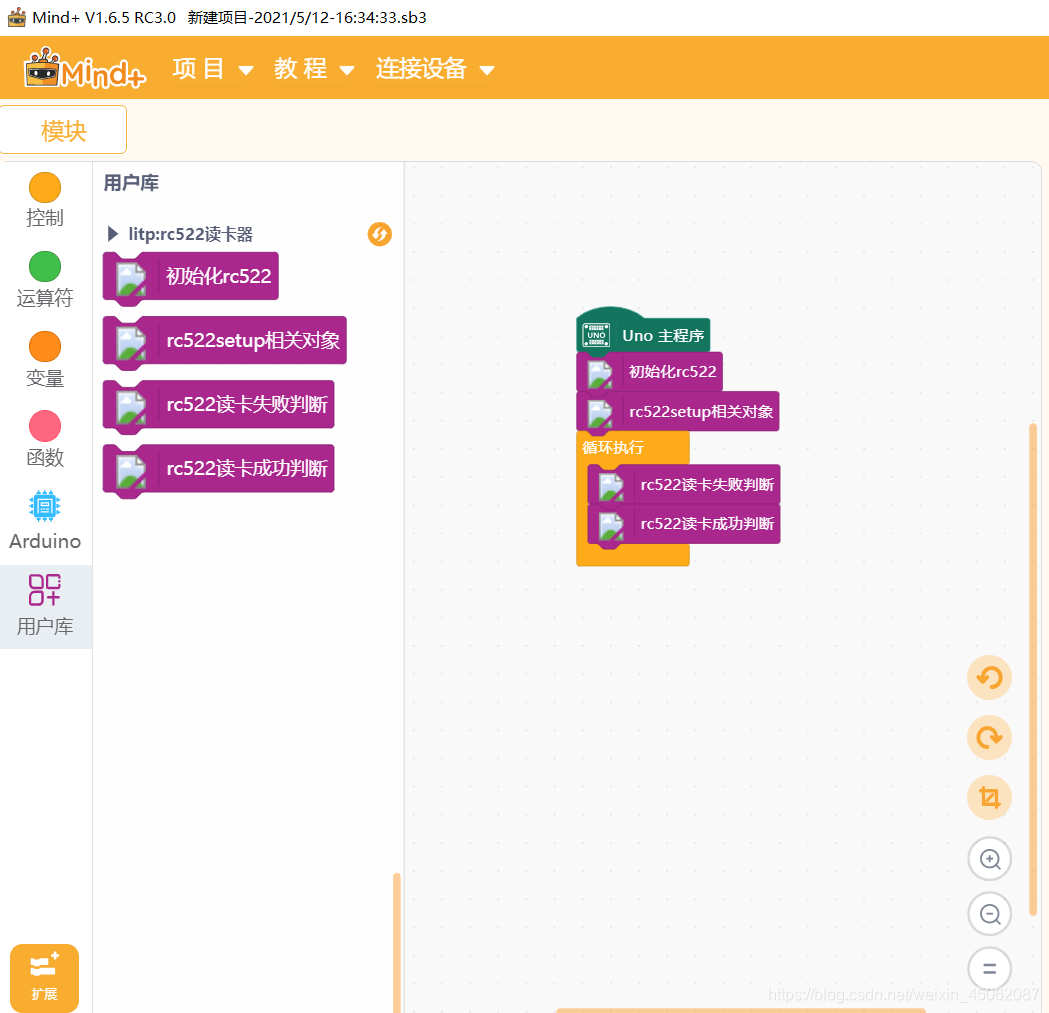Click the image icon on palette 初始化rc522
The height and width of the screenshot is (1013, 1049).
tap(131, 278)
